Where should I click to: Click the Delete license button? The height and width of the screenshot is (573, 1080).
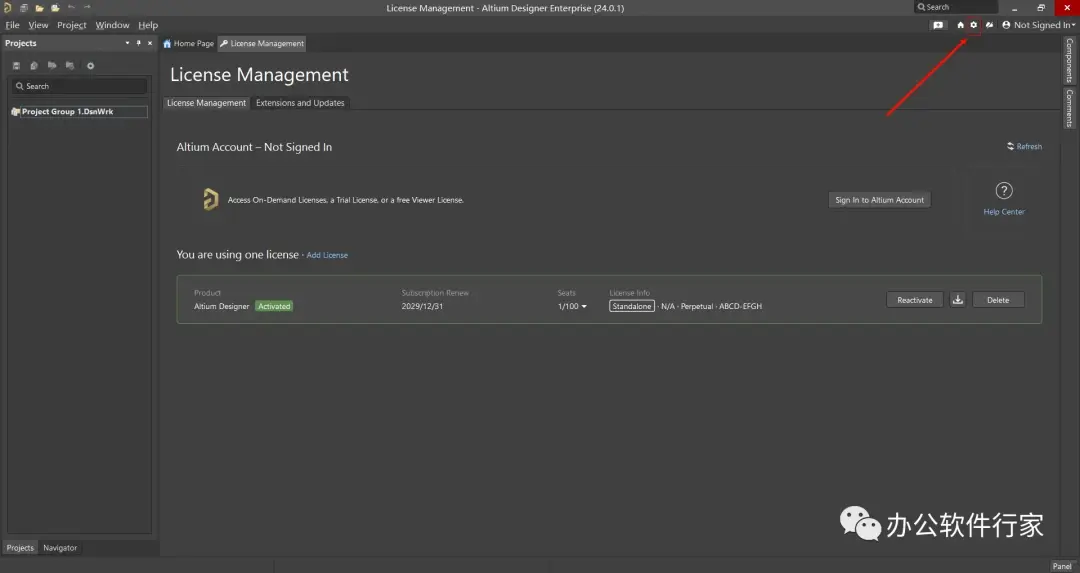point(998,300)
